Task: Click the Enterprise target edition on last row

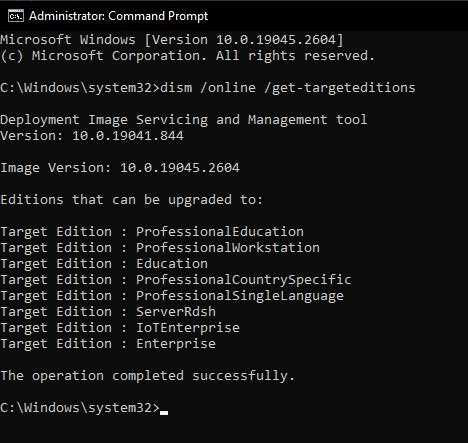Action: 176,344
